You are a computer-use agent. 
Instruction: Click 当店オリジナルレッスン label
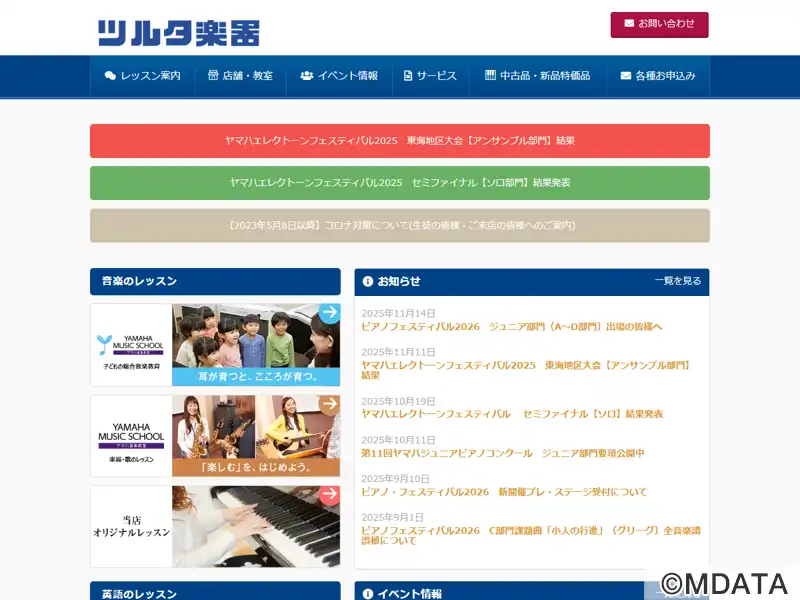pyautogui.click(x=131, y=526)
